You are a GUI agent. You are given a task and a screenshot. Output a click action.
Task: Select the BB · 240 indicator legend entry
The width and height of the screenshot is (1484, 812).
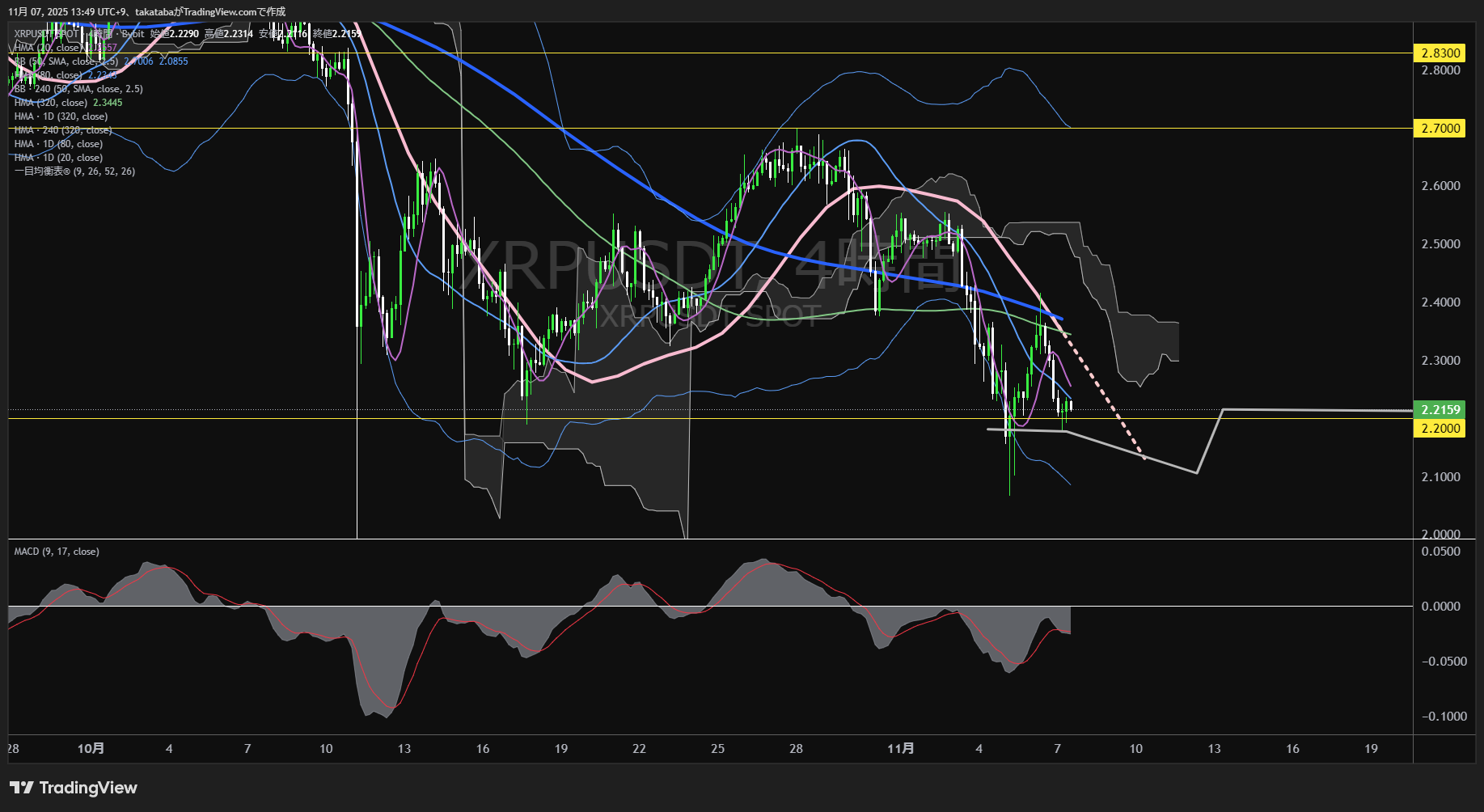tap(78, 89)
